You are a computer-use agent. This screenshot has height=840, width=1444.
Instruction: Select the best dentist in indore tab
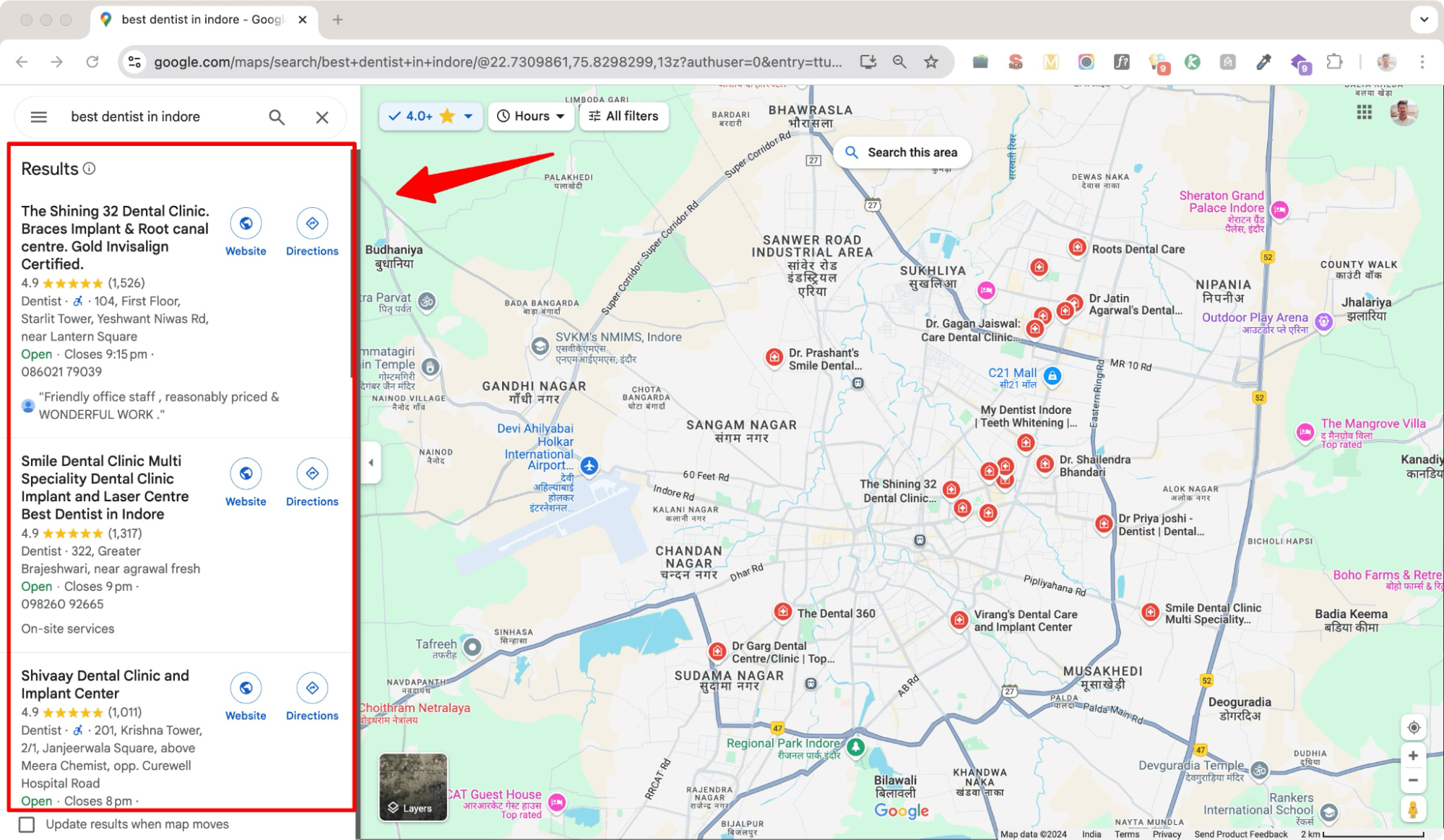point(202,20)
